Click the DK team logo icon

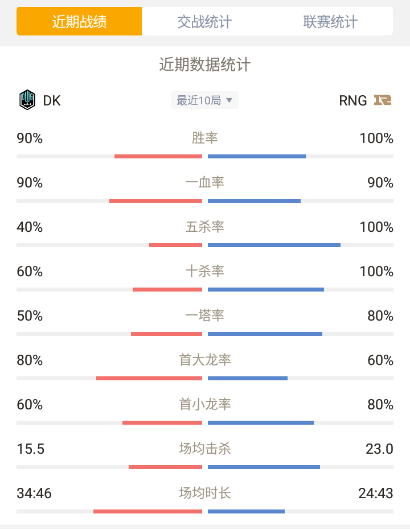click(27, 100)
